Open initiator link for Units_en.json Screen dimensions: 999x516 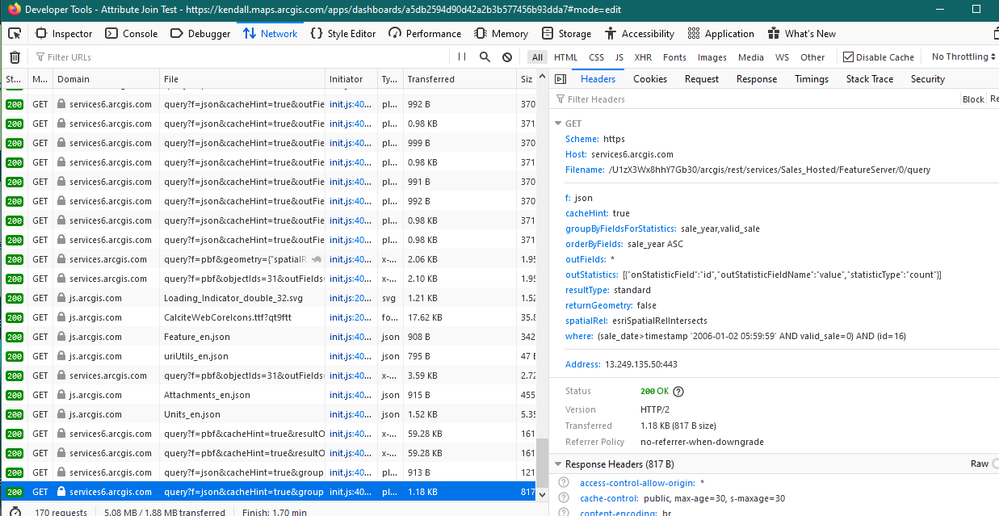click(x=349, y=414)
